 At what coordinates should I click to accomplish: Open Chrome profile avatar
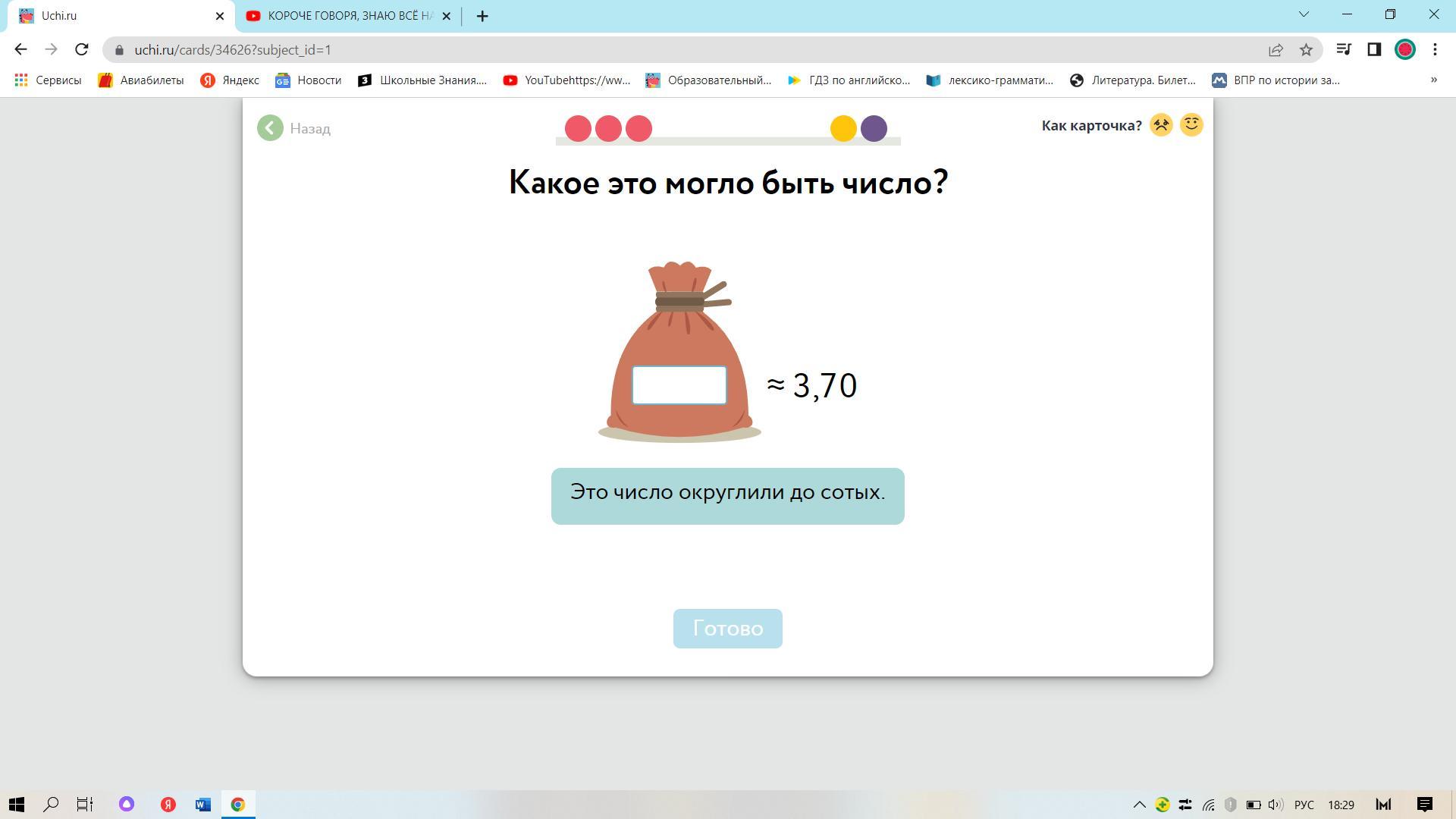pyautogui.click(x=1404, y=50)
